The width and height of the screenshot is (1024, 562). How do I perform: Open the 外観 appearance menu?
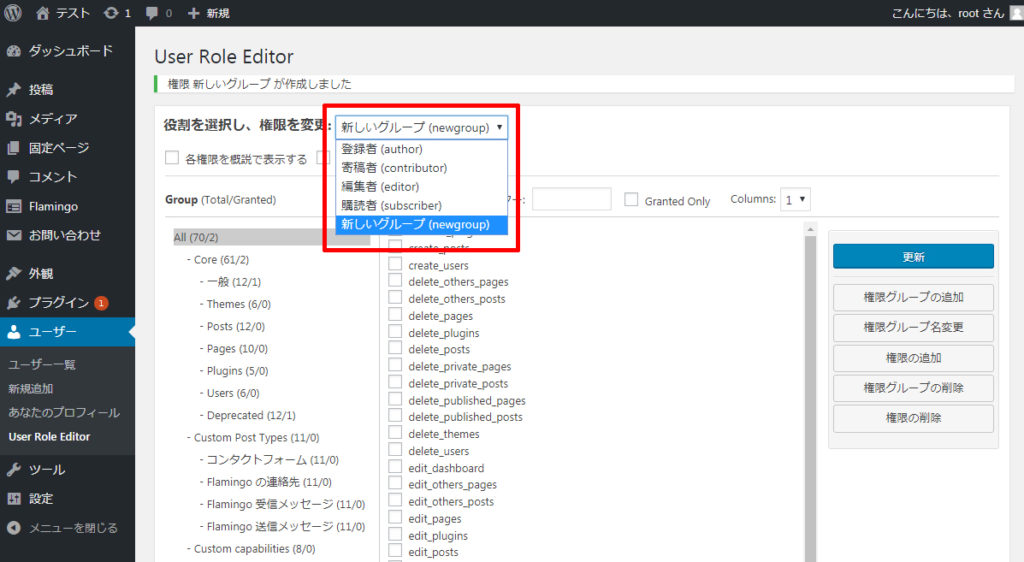point(41,273)
